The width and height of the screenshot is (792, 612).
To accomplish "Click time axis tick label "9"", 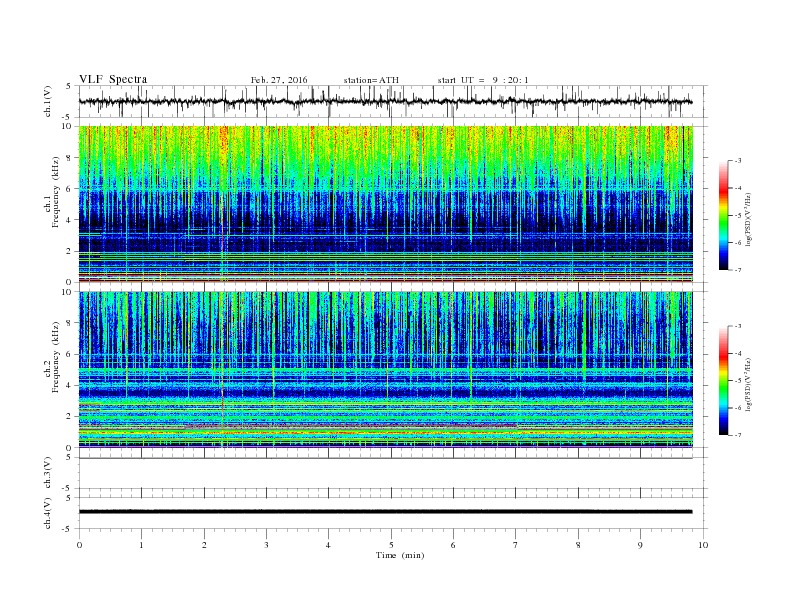I will pyautogui.click(x=640, y=545).
